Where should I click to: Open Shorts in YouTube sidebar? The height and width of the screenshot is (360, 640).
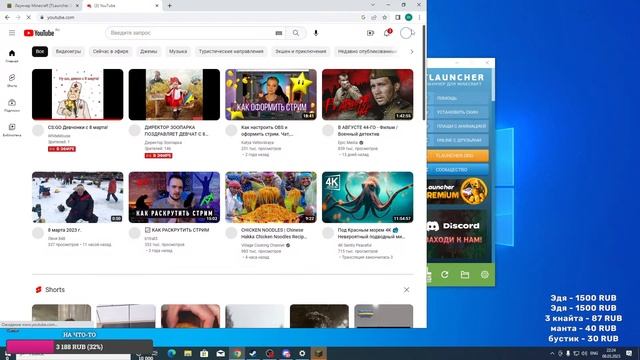point(12,80)
